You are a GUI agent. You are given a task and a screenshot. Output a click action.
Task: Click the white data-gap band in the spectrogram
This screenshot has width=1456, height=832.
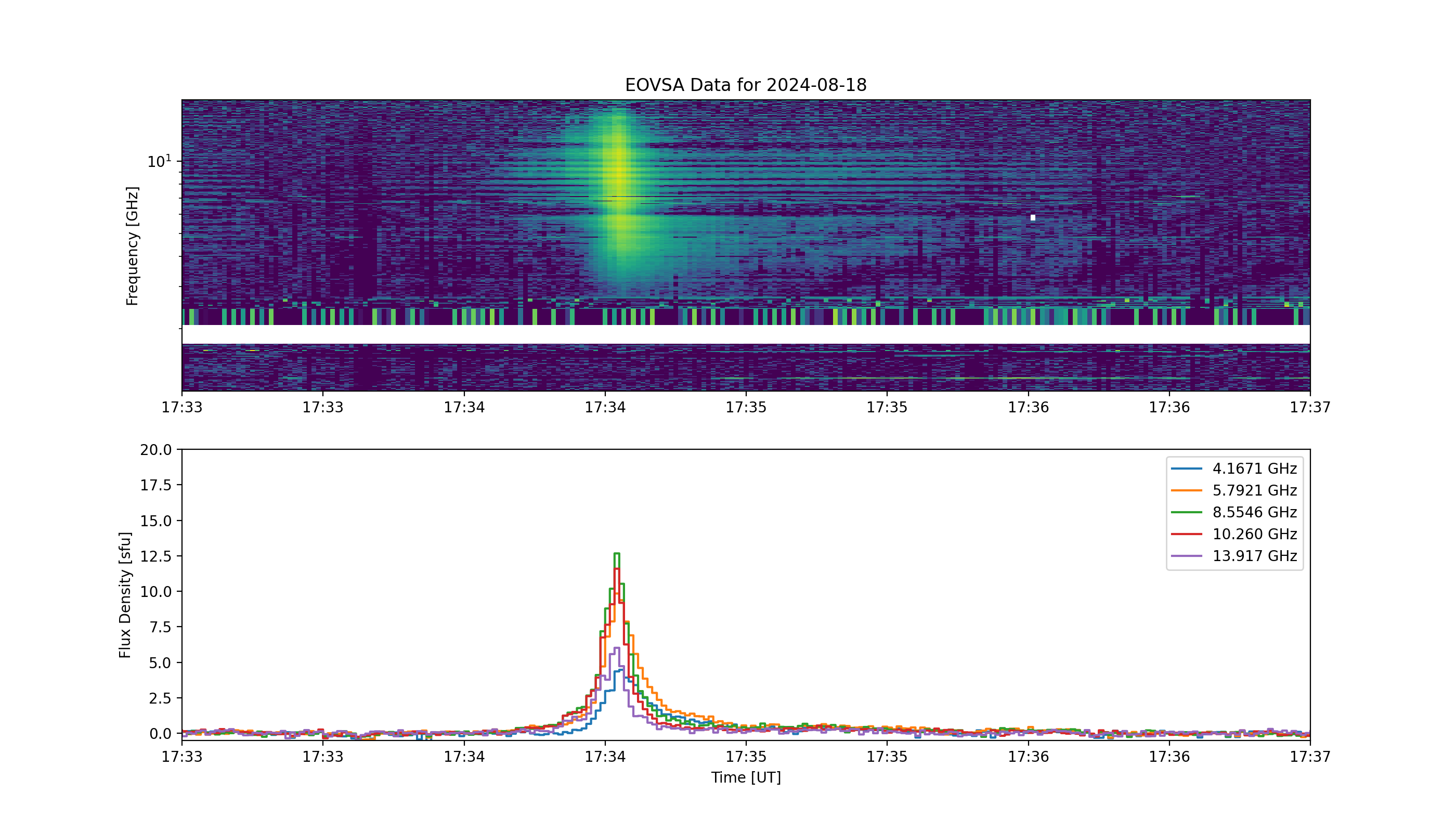pos(746,334)
